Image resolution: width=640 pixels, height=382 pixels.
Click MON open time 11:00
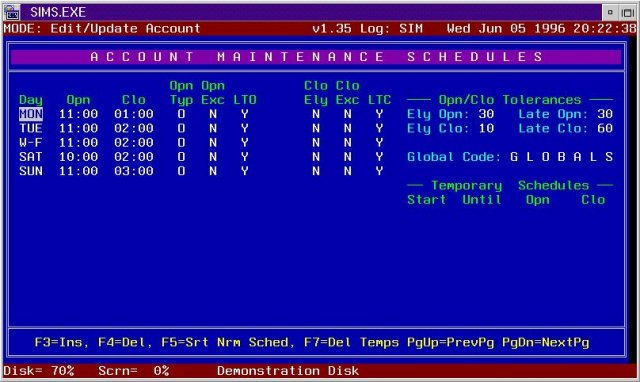point(78,114)
